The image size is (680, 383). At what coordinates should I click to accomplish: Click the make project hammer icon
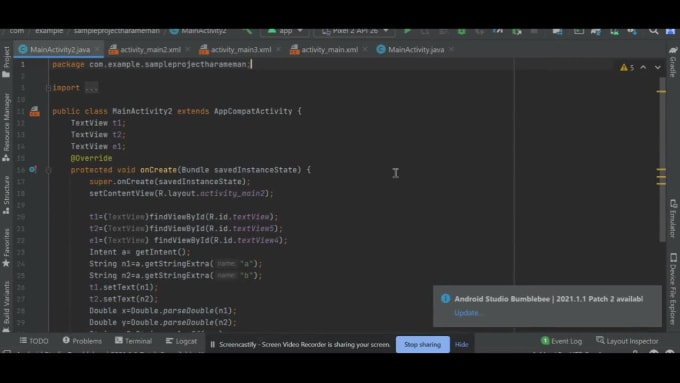[x=247, y=31]
